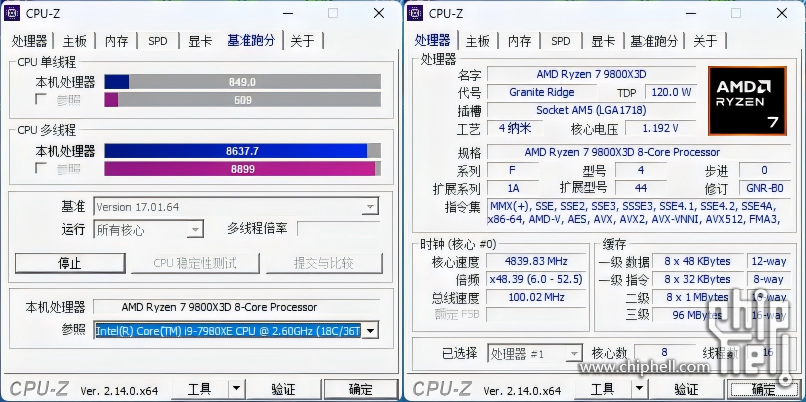
Task: Click extended model value 44
Action: click(x=640, y=188)
